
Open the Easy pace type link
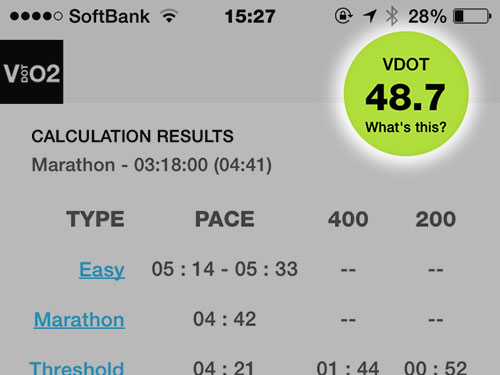click(102, 269)
